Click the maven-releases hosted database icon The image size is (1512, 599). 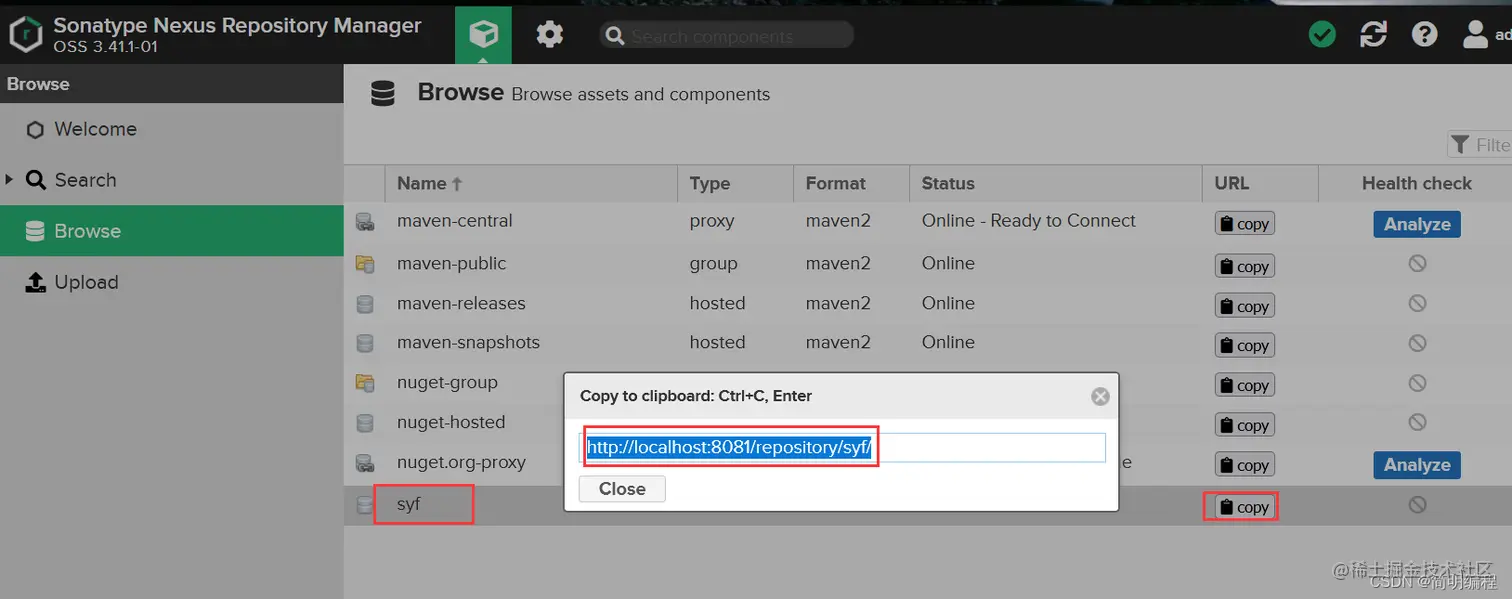pos(365,304)
